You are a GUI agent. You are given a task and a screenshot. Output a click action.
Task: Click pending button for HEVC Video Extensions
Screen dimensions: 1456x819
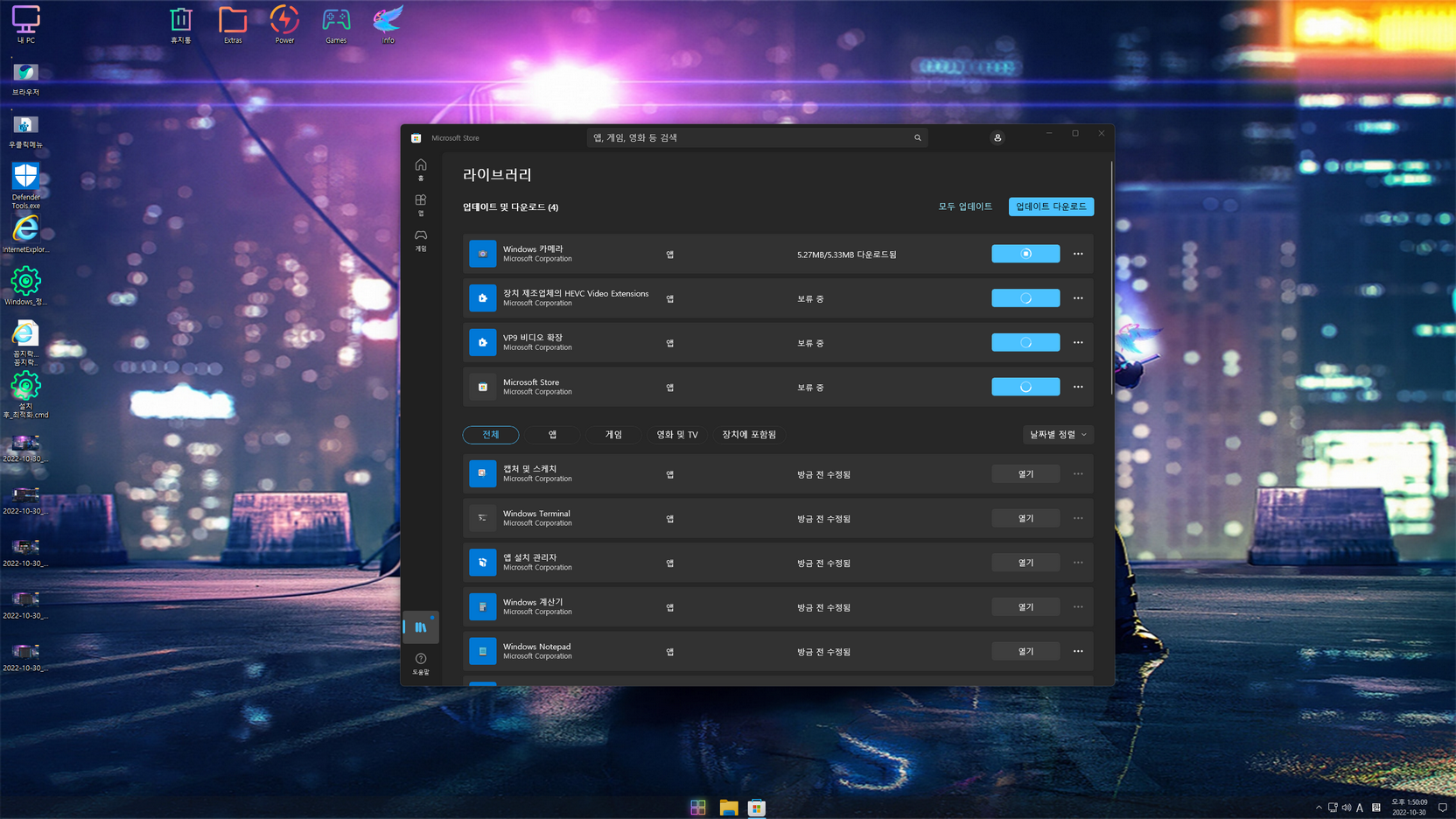click(x=1025, y=298)
